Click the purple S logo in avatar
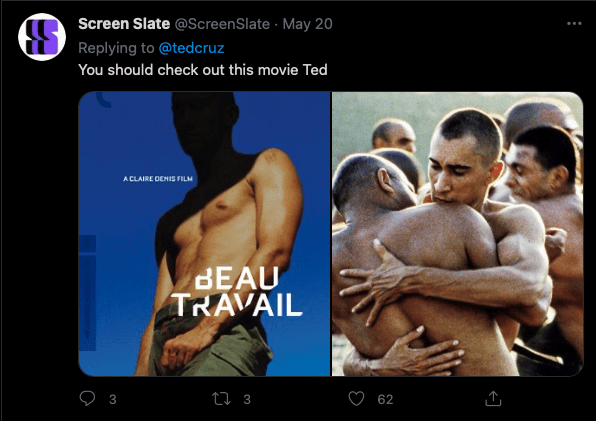This screenshot has height=421, width=596. click(x=42, y=37)
